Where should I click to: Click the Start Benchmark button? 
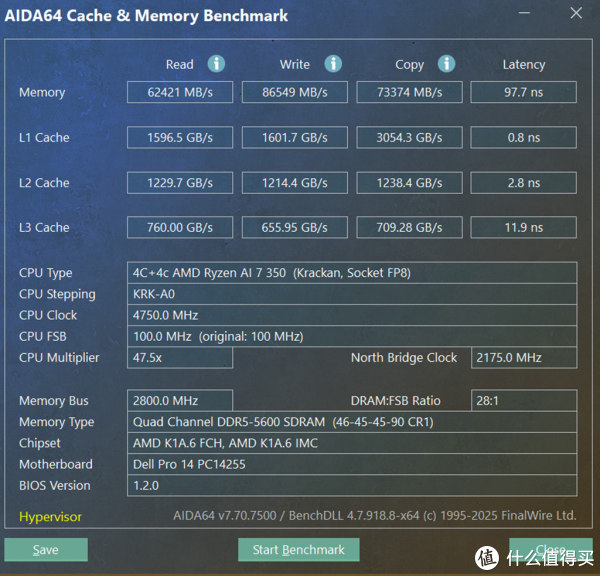coord(298,549)
